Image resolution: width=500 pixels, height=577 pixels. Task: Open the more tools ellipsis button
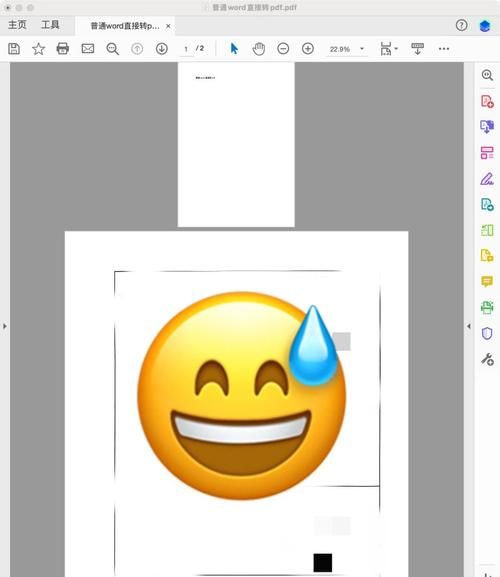point(444,49)
